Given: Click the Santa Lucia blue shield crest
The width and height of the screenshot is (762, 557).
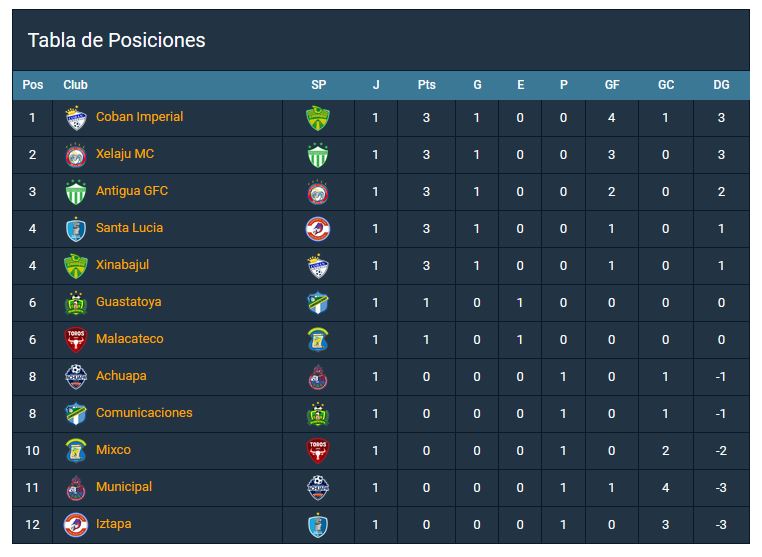Looking at the screenshot, I should [76, 229].
